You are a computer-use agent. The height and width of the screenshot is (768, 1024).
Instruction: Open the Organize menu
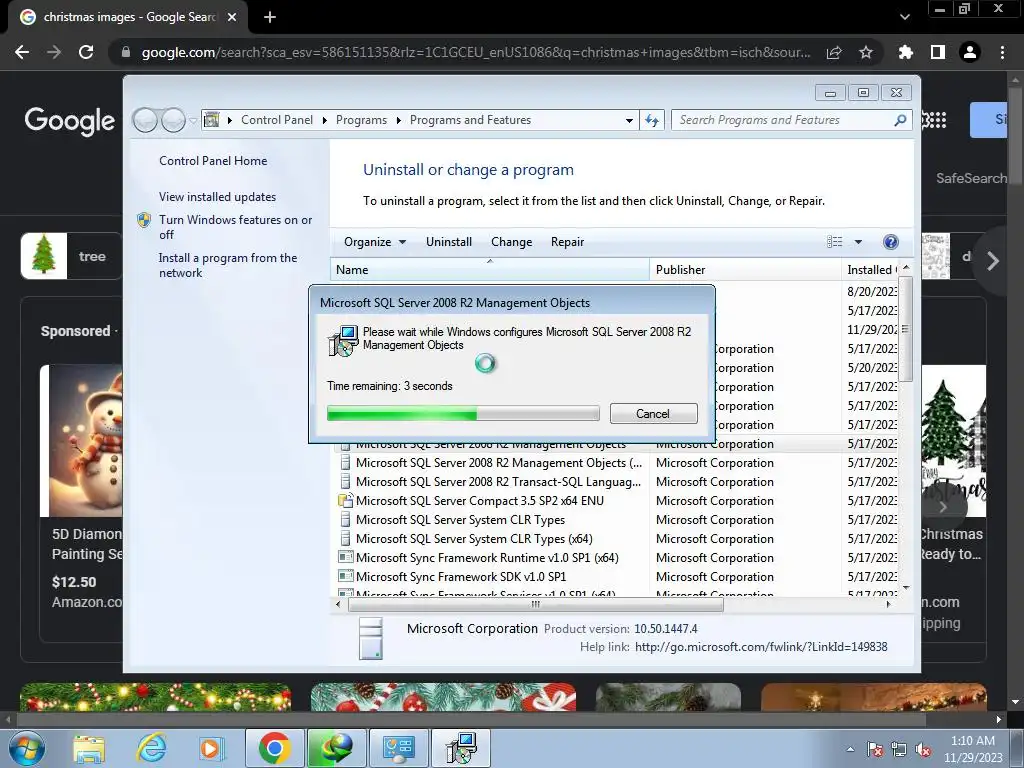click(375, 242)
